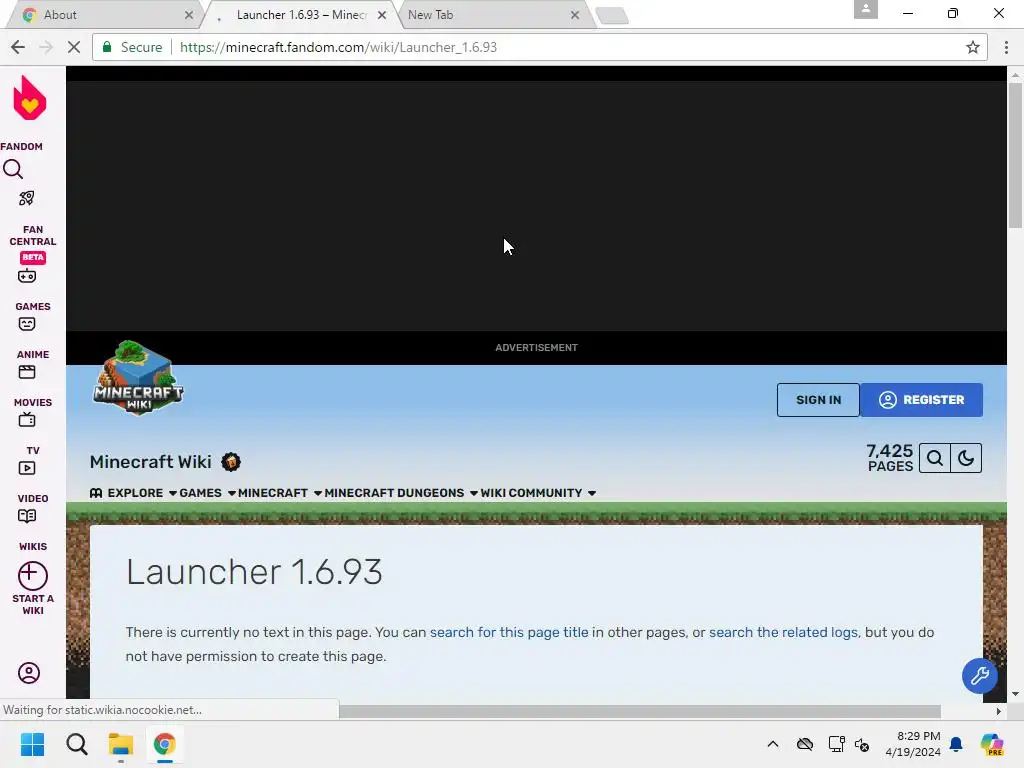Click the vertical scrollbar down arrow

(1015, 694)
